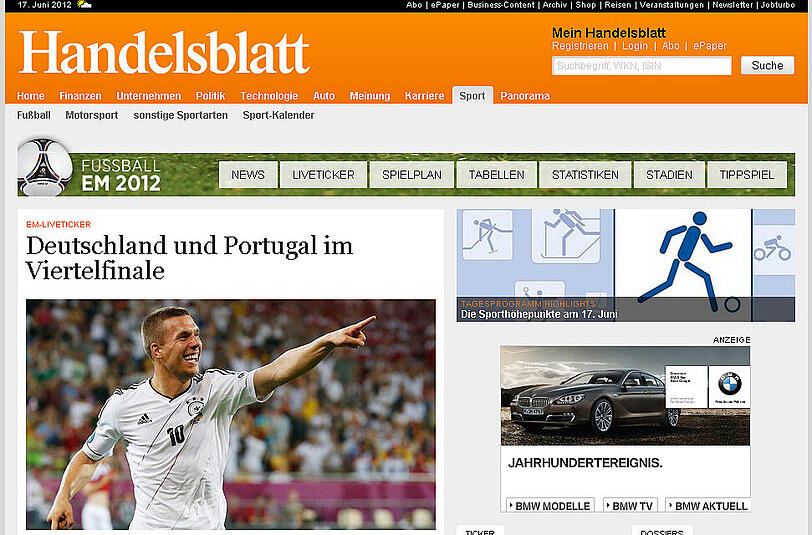Open the Jobturbo link
Viewport: 812px width, 535px height.
tap(778, 5)
